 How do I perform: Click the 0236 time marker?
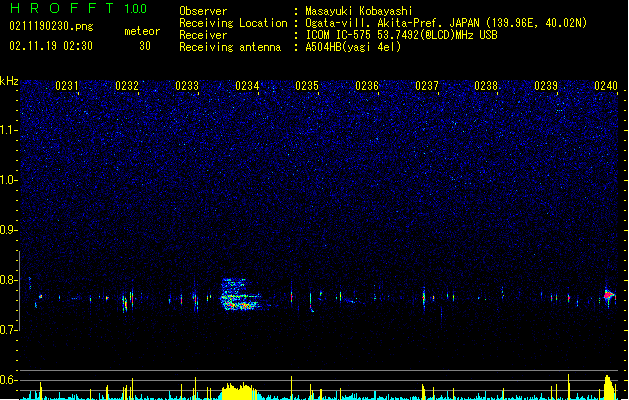point(367,86)
